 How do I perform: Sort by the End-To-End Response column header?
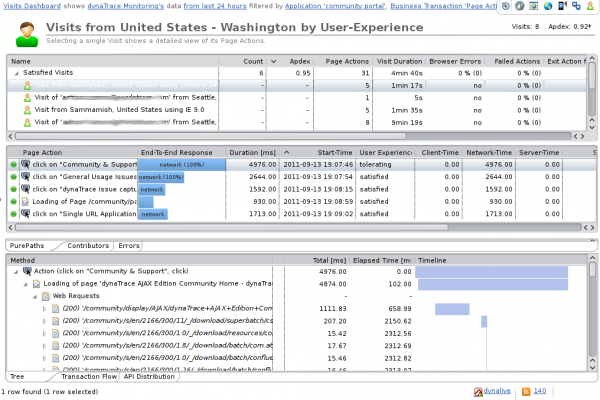tap(176, 152)
